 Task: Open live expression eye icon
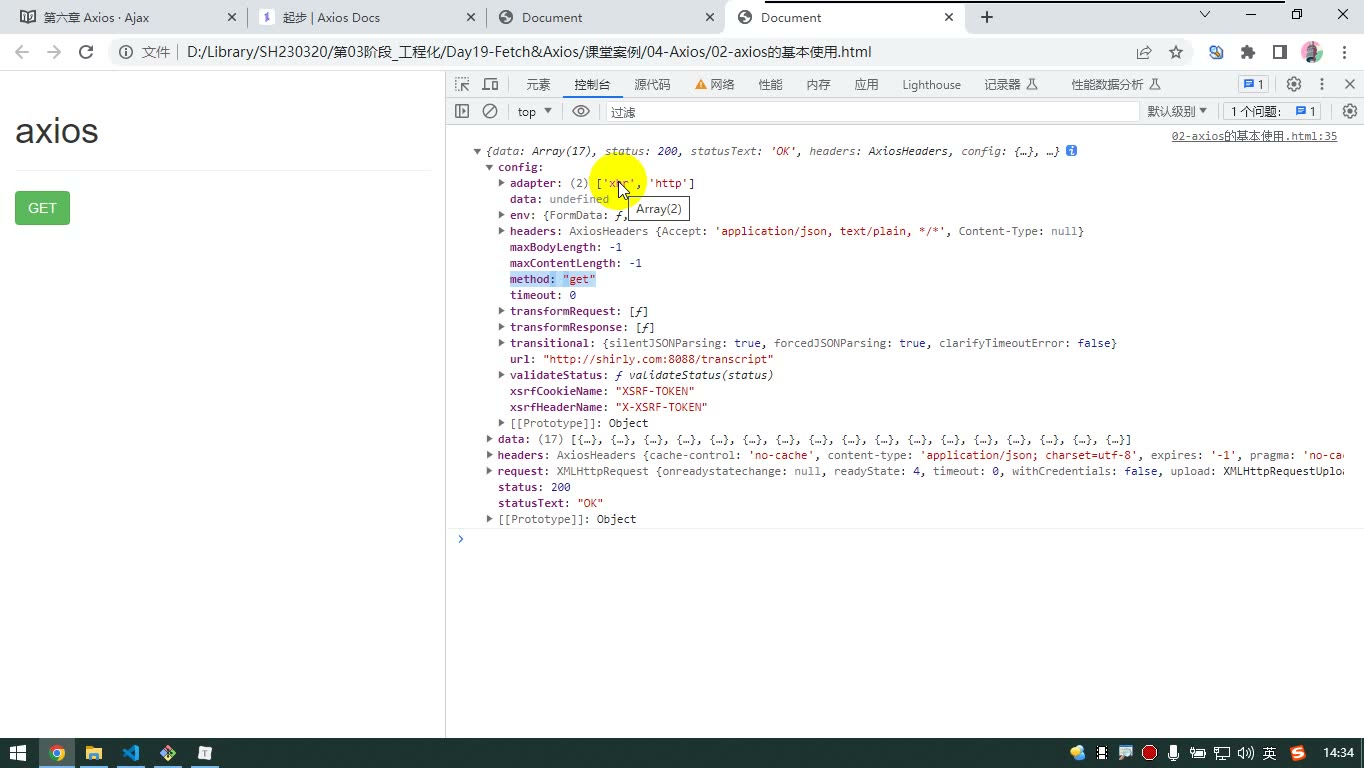[x=581, y=111]
